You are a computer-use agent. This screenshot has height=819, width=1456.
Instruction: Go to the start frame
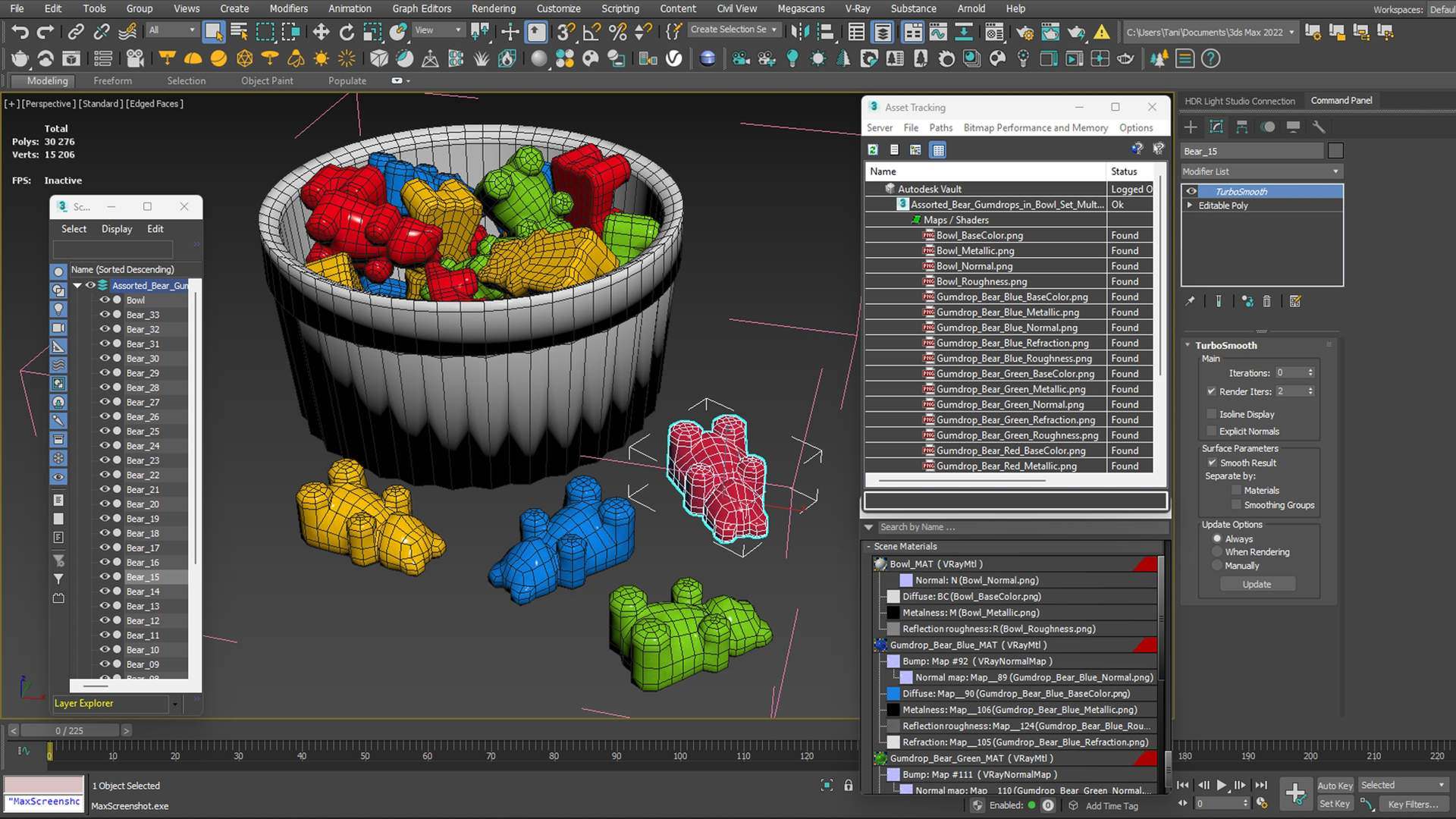point(1183,785)
